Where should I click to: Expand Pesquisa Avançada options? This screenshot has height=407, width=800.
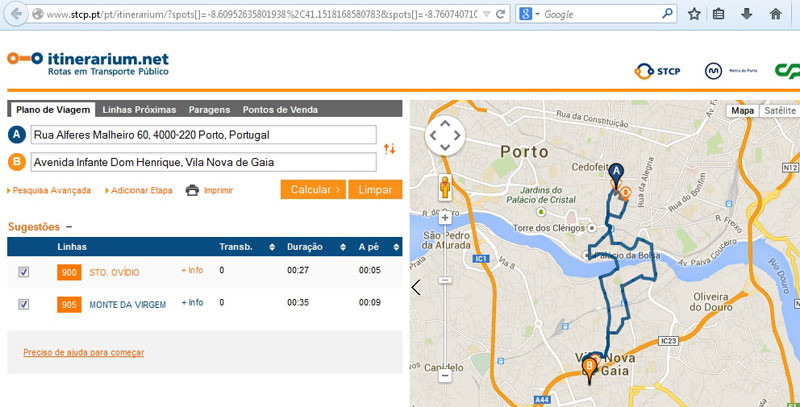click(x=50, y=190)
